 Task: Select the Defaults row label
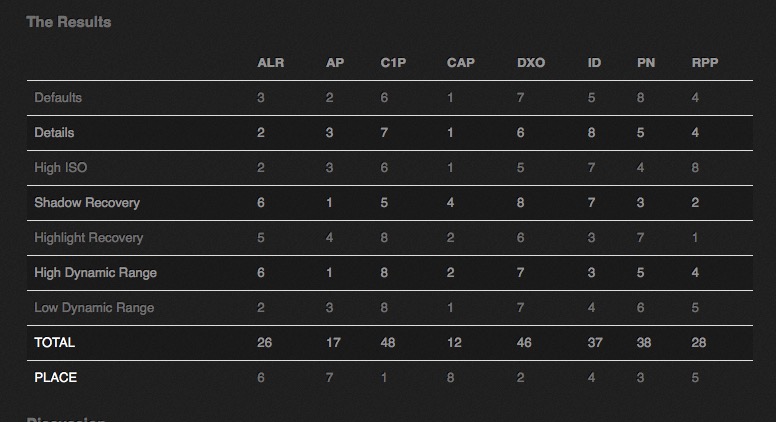coord(58,97)
